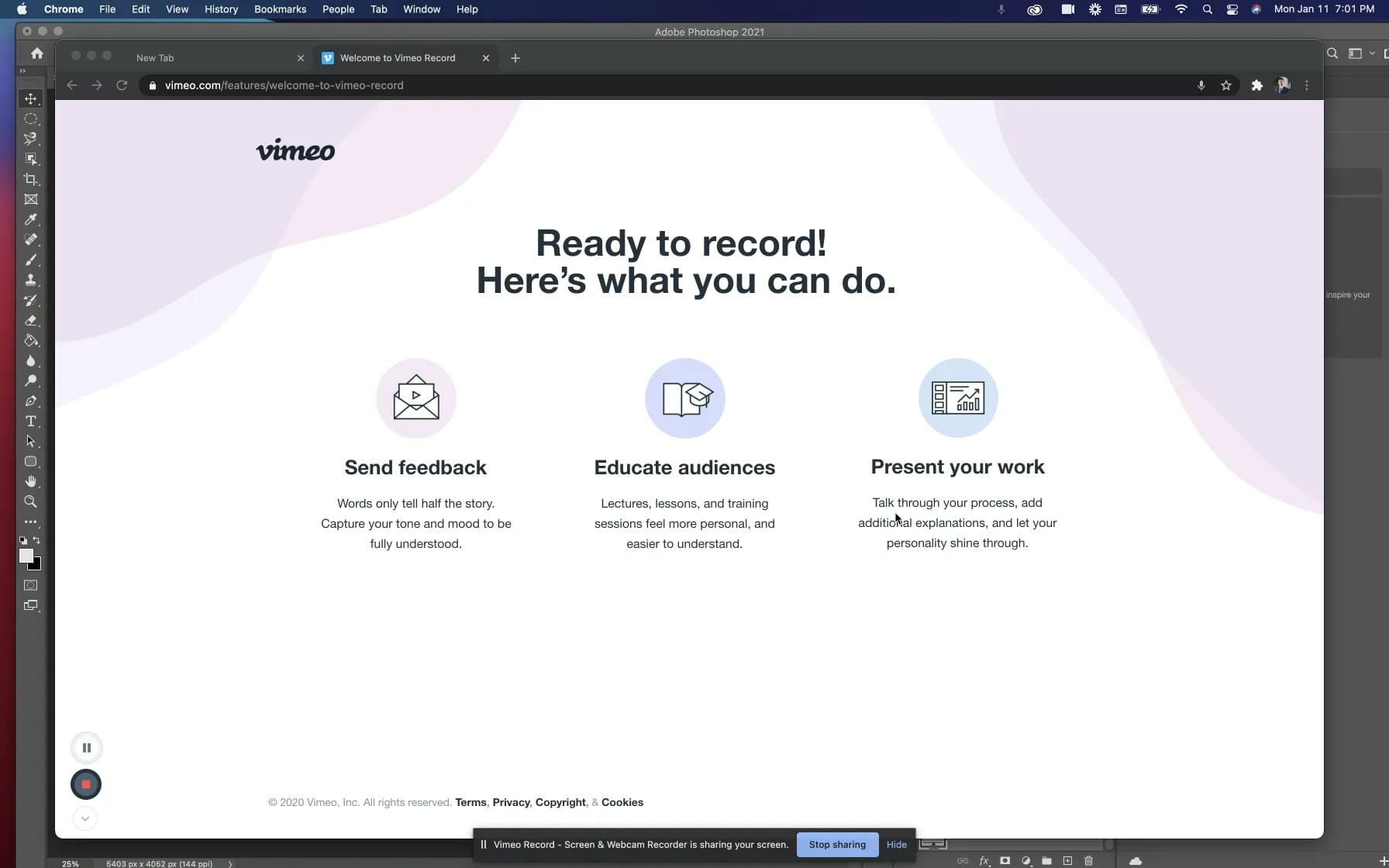Open the People menu
The width and height of the screenshot is (1389, 868).
point(338,9)
